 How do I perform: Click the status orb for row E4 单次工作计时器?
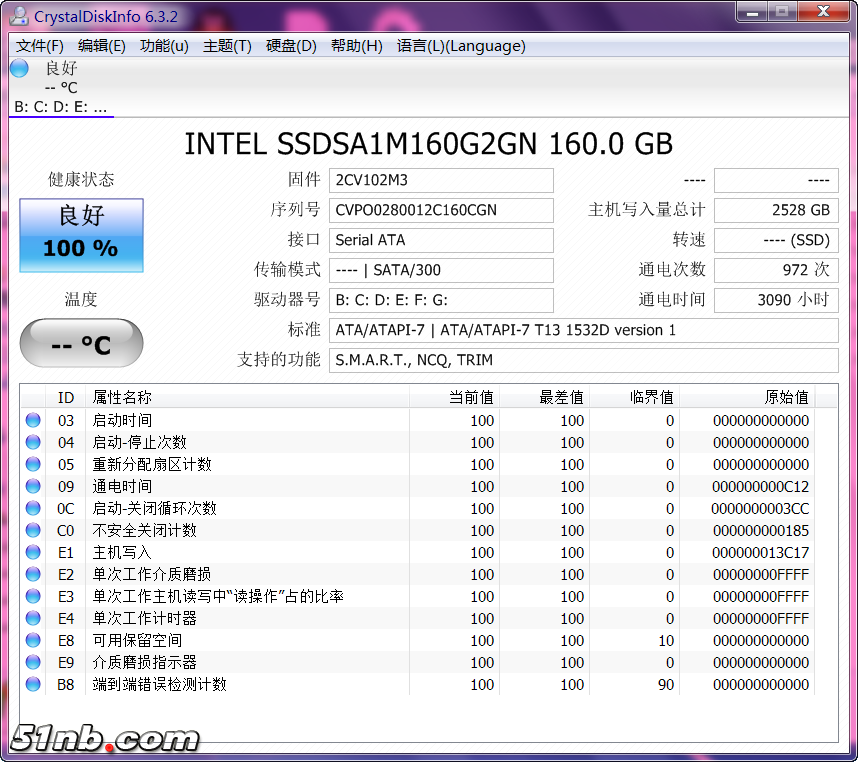(x=33, y=618)
